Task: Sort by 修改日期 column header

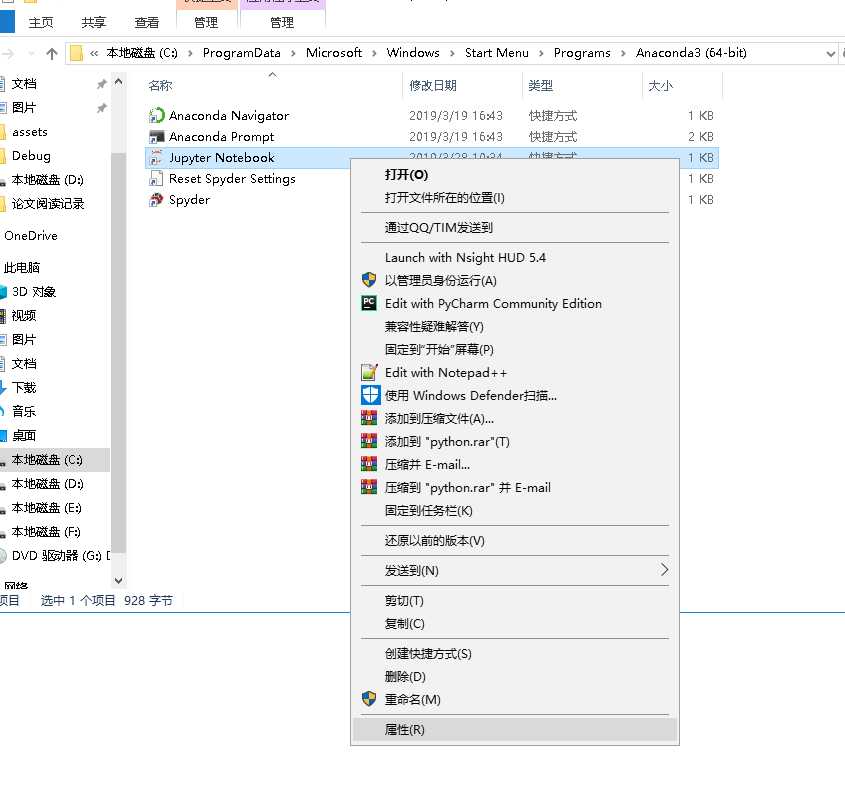Action: tap(433, 86)
